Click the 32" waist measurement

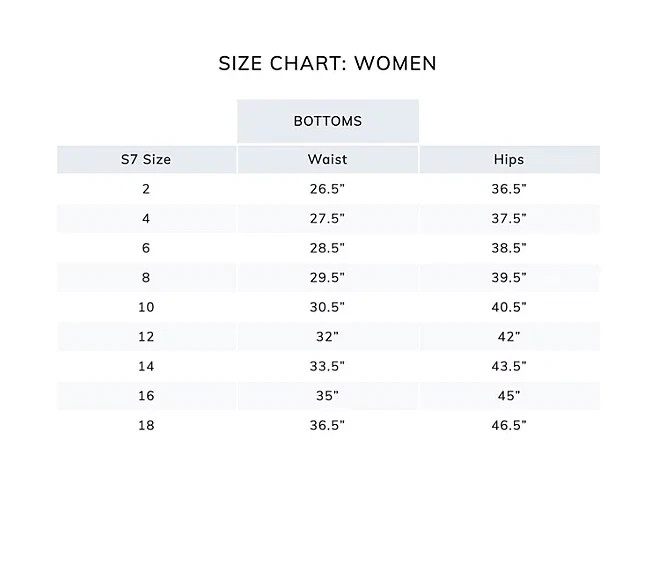click(327, 337)
